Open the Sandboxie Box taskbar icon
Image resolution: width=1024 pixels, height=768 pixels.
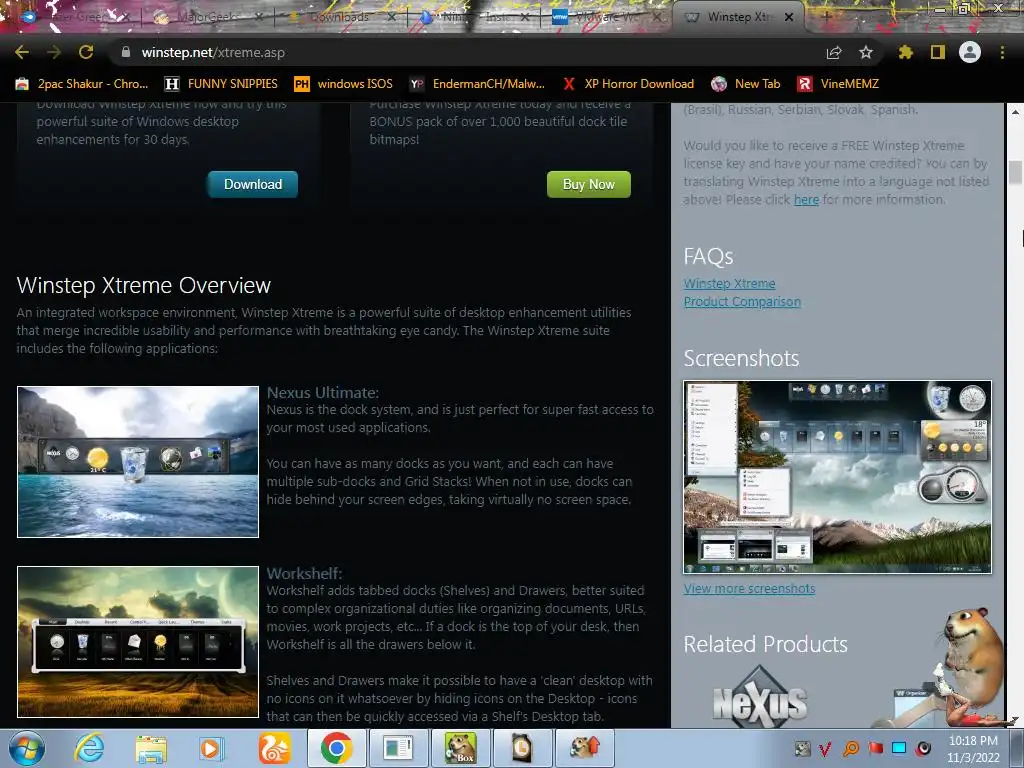[460, 748]
